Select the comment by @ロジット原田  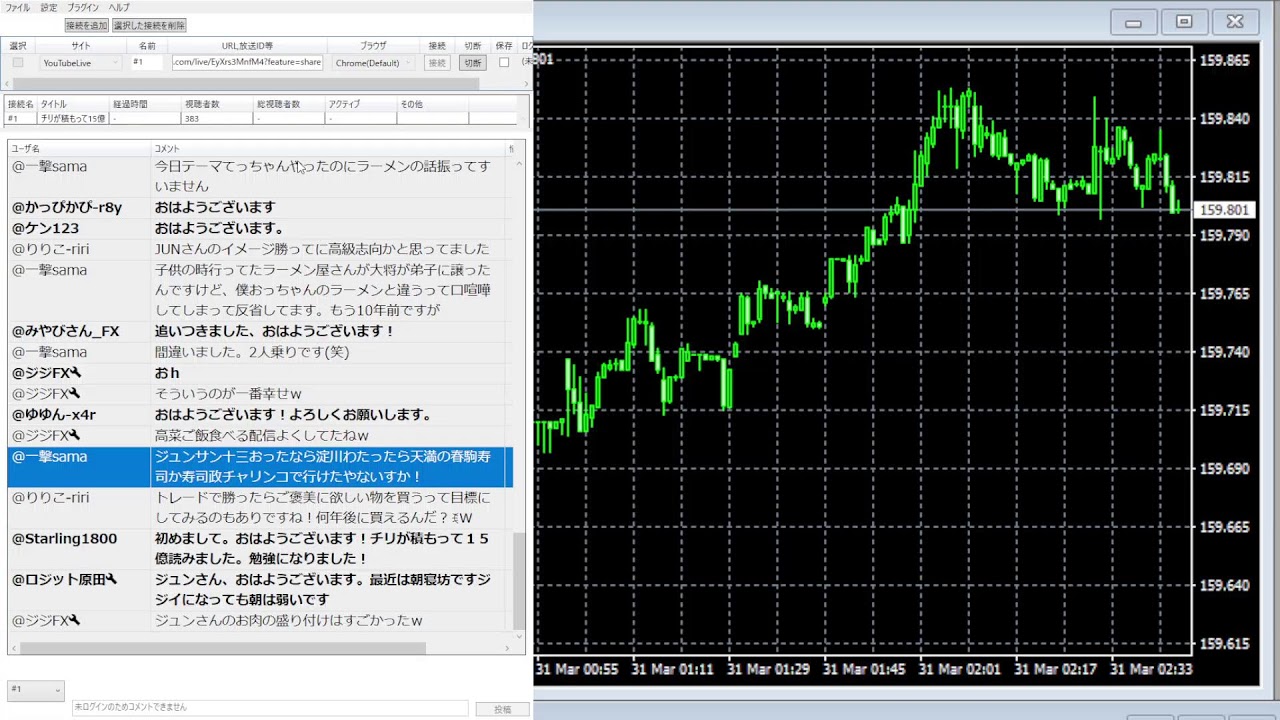point(260,590)
